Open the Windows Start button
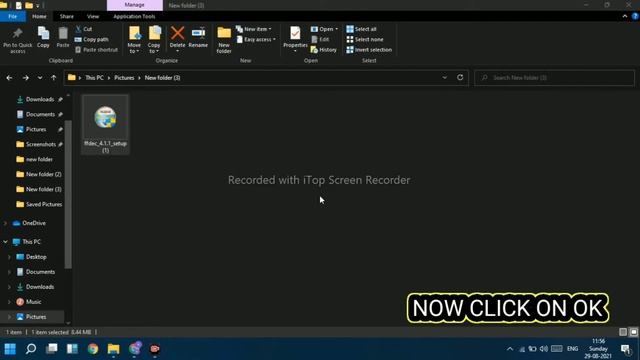Viewport: 640px width, 360px height. pos(10,349)
